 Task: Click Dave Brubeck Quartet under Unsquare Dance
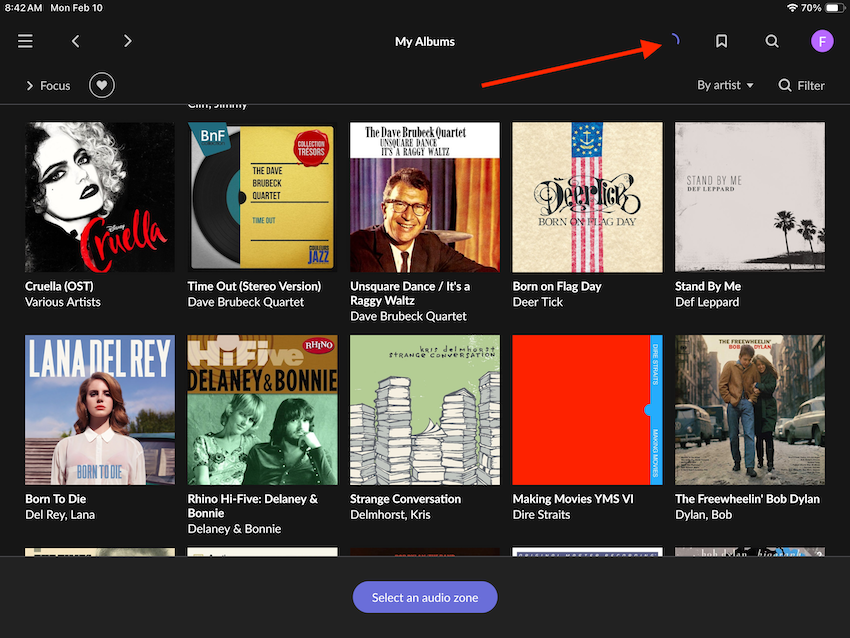tap(408, 316)
